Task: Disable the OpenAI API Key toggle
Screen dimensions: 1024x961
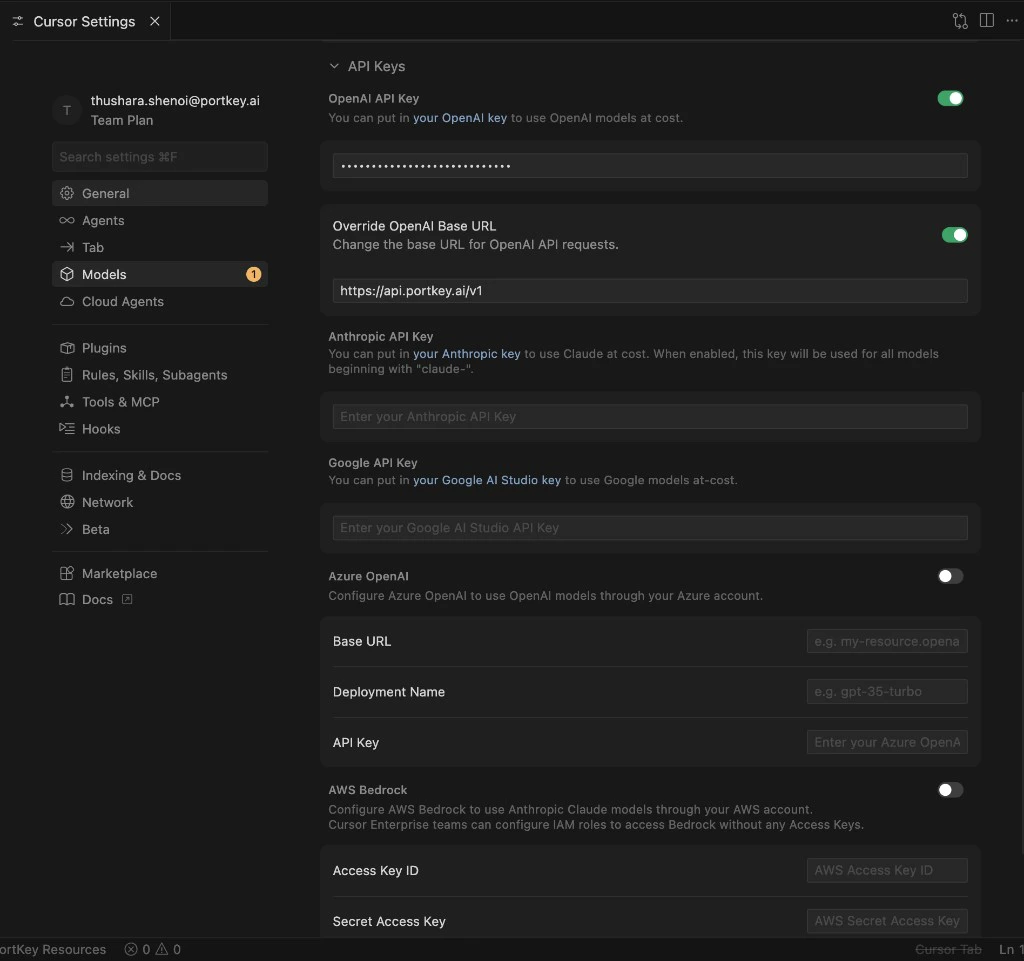Action: [950, 99]
